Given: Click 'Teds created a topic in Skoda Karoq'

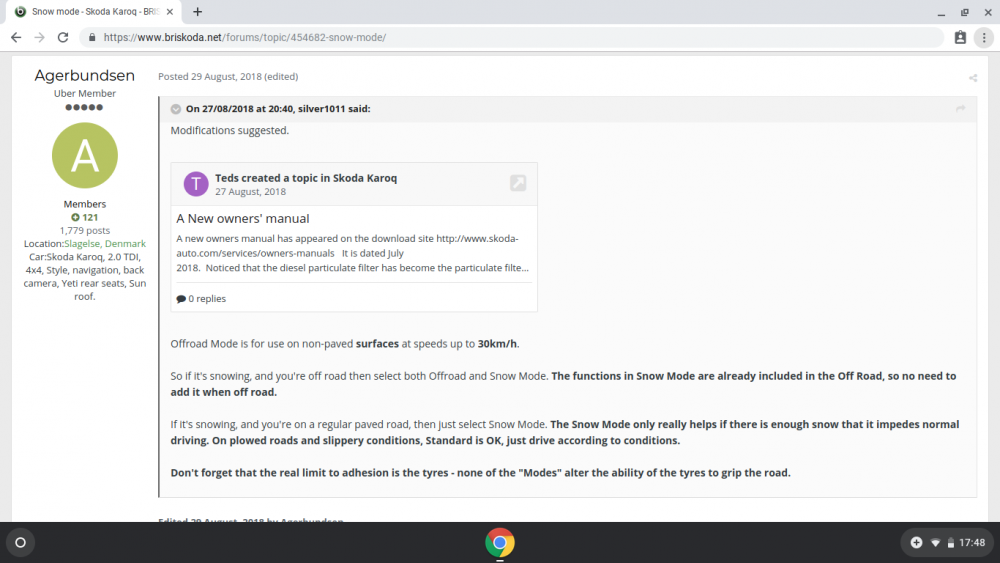Looking at the screenshot, I should click(x=305, y=178).
